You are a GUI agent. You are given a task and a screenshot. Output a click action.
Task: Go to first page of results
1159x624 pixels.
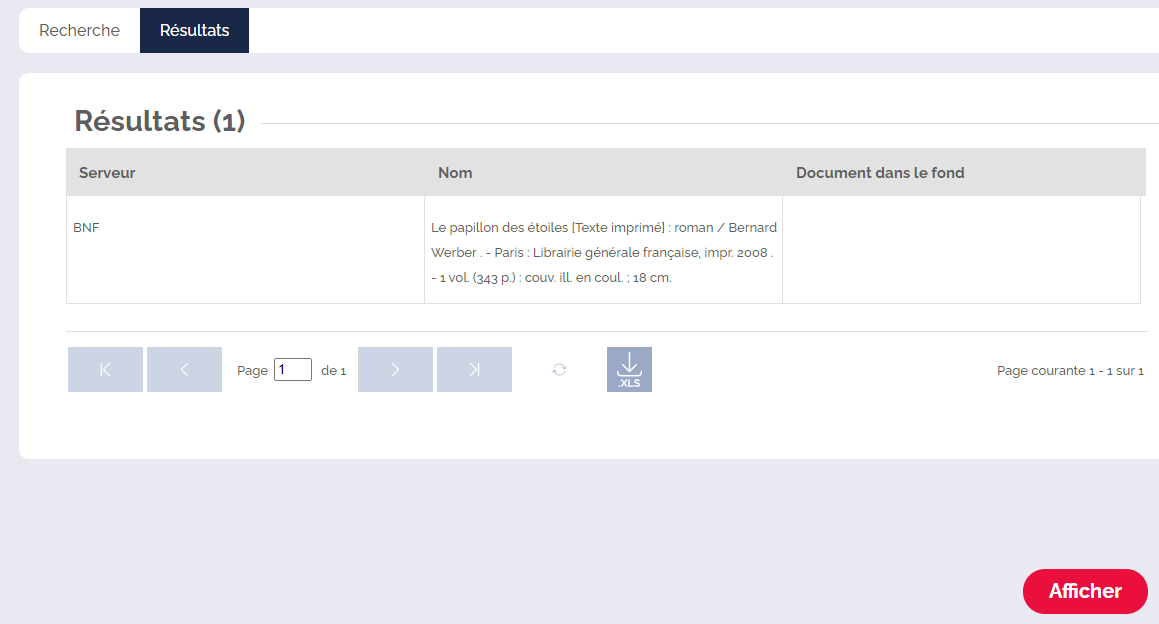(x=105, y=370)
